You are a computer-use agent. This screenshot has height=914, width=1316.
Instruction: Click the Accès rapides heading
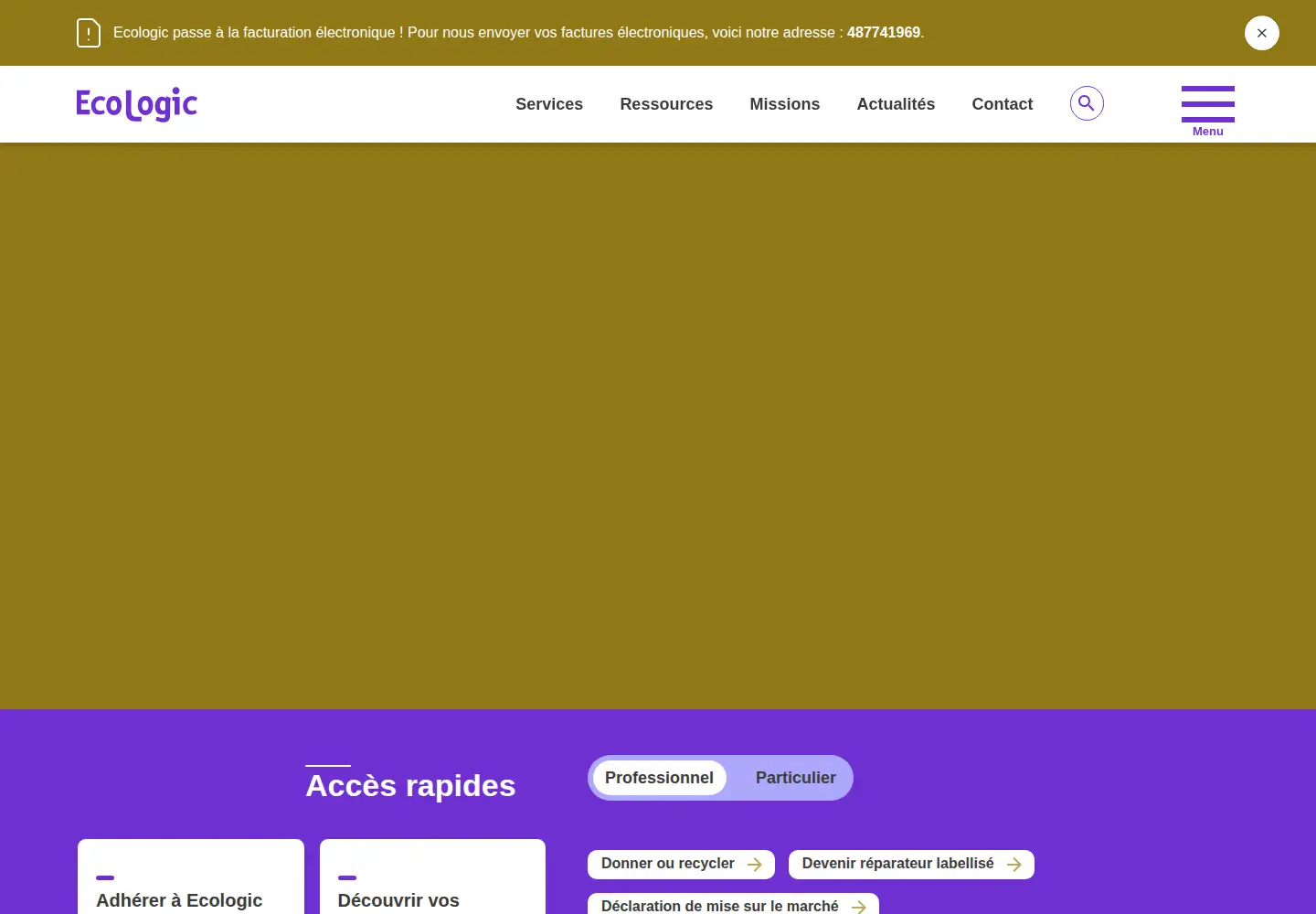pyautogui.click(x=410, y=786)
